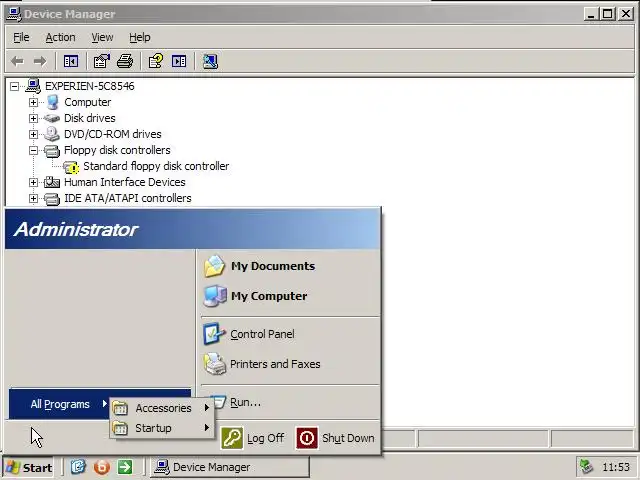The width and height of the screenshot is (640, 480).
Task: Click the Startup folder icon
Action: pyautogui.click(x=120, y=428)
